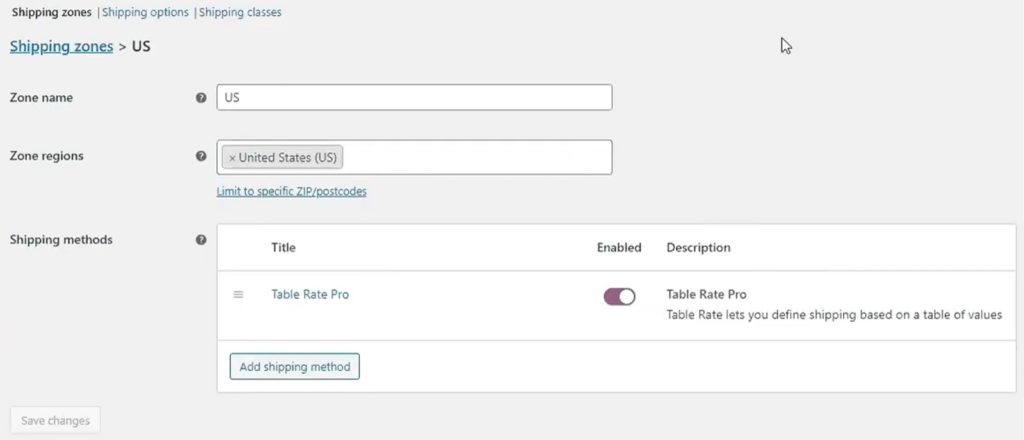Select the Enabled column header
The image size is (1024, 440).
(619, 247)
